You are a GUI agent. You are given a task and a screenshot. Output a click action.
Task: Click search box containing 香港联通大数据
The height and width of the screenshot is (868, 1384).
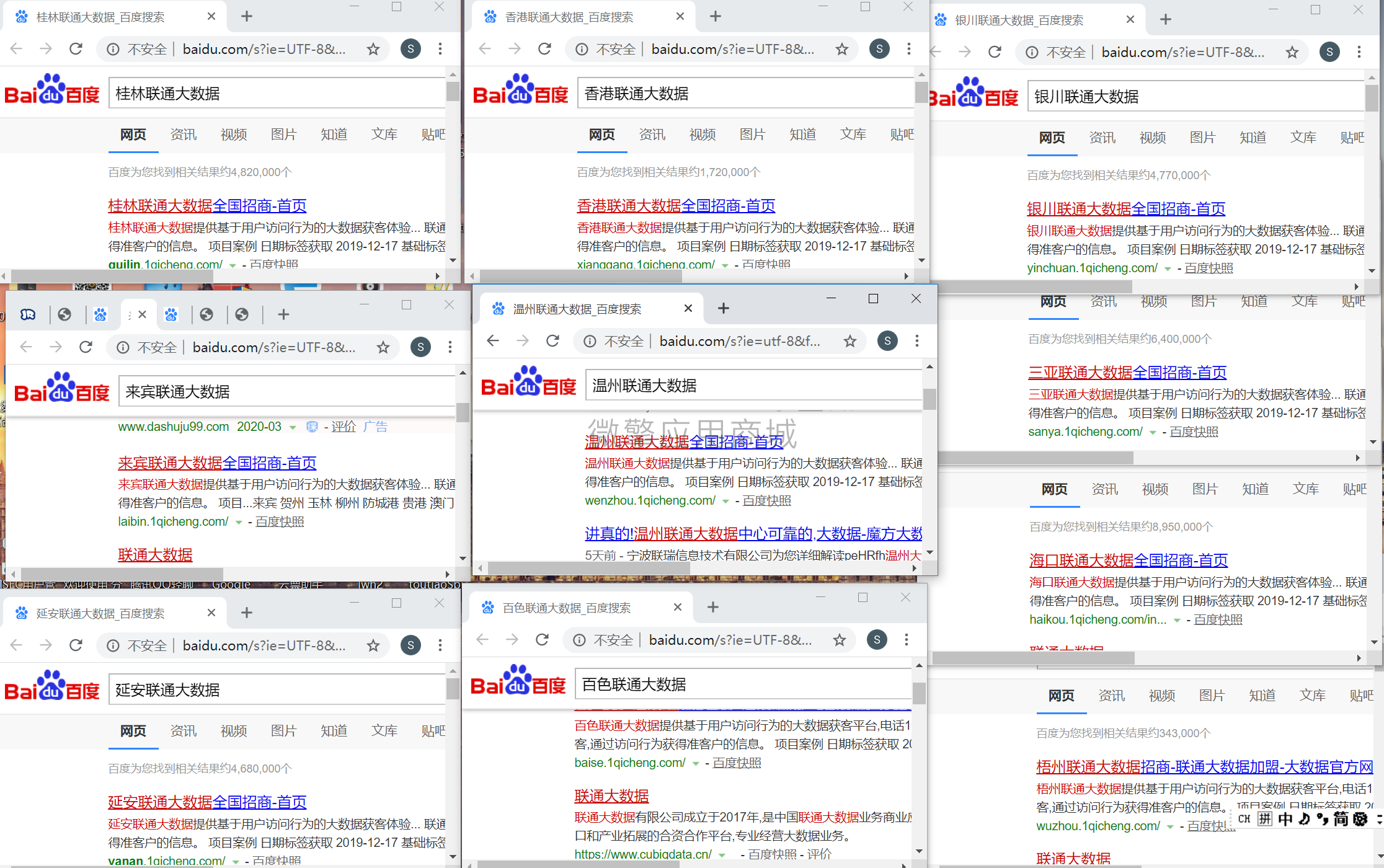(x=746, y=93)
